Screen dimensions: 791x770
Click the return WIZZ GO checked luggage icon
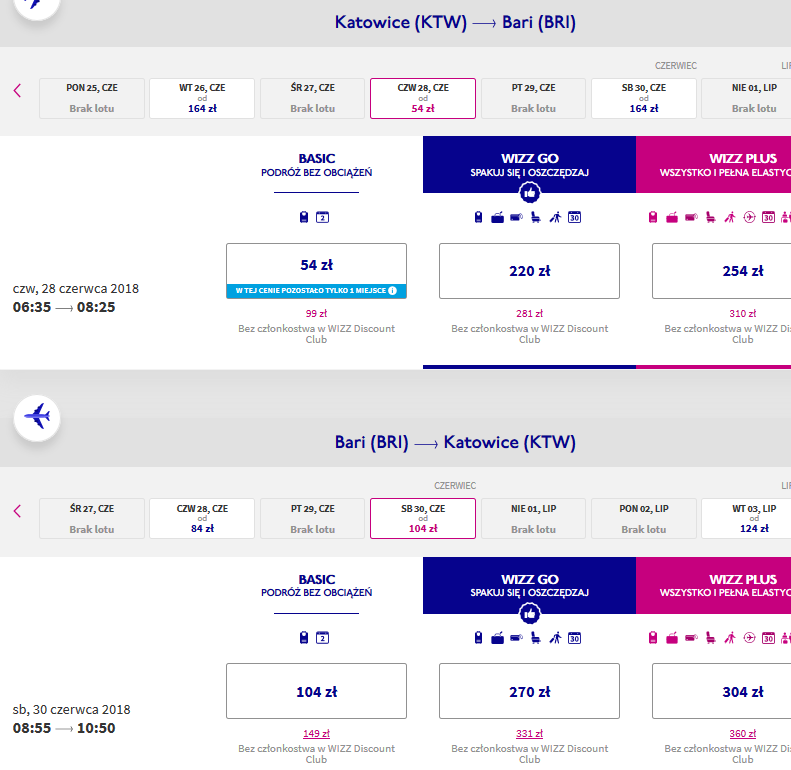coord(517,638)
